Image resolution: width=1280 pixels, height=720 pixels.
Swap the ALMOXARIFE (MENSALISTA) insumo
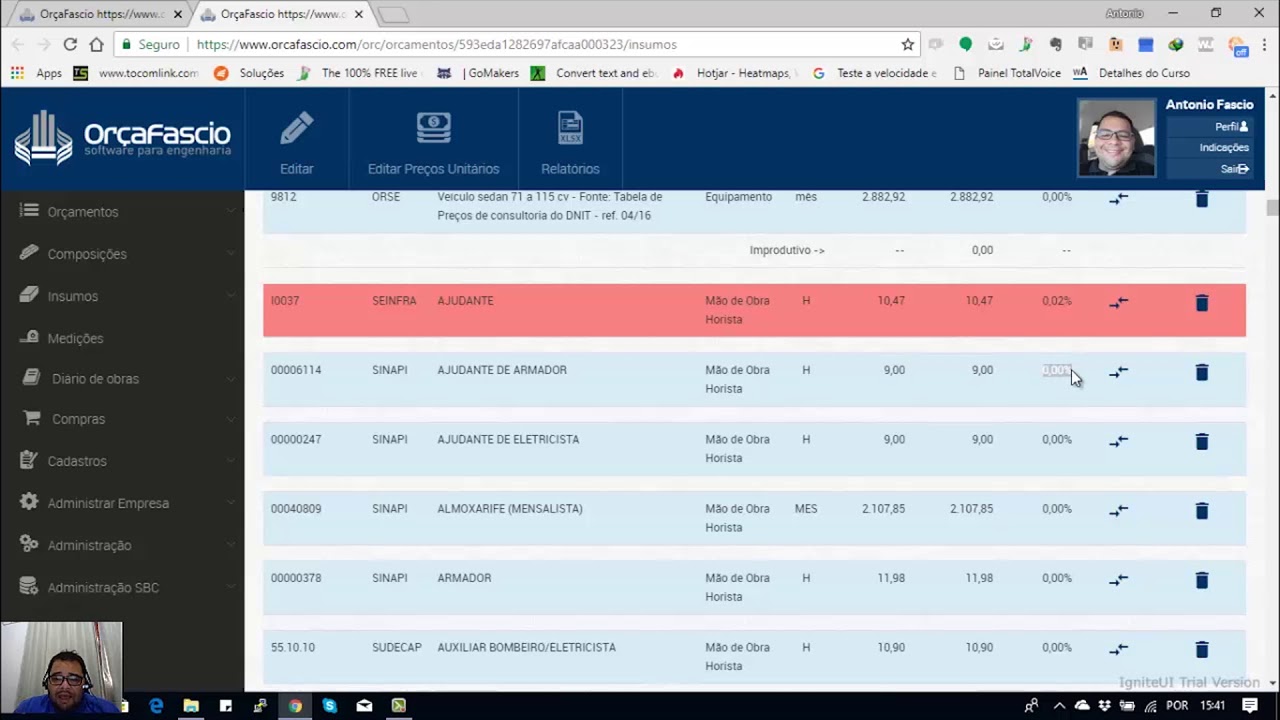click(1118, 510)
